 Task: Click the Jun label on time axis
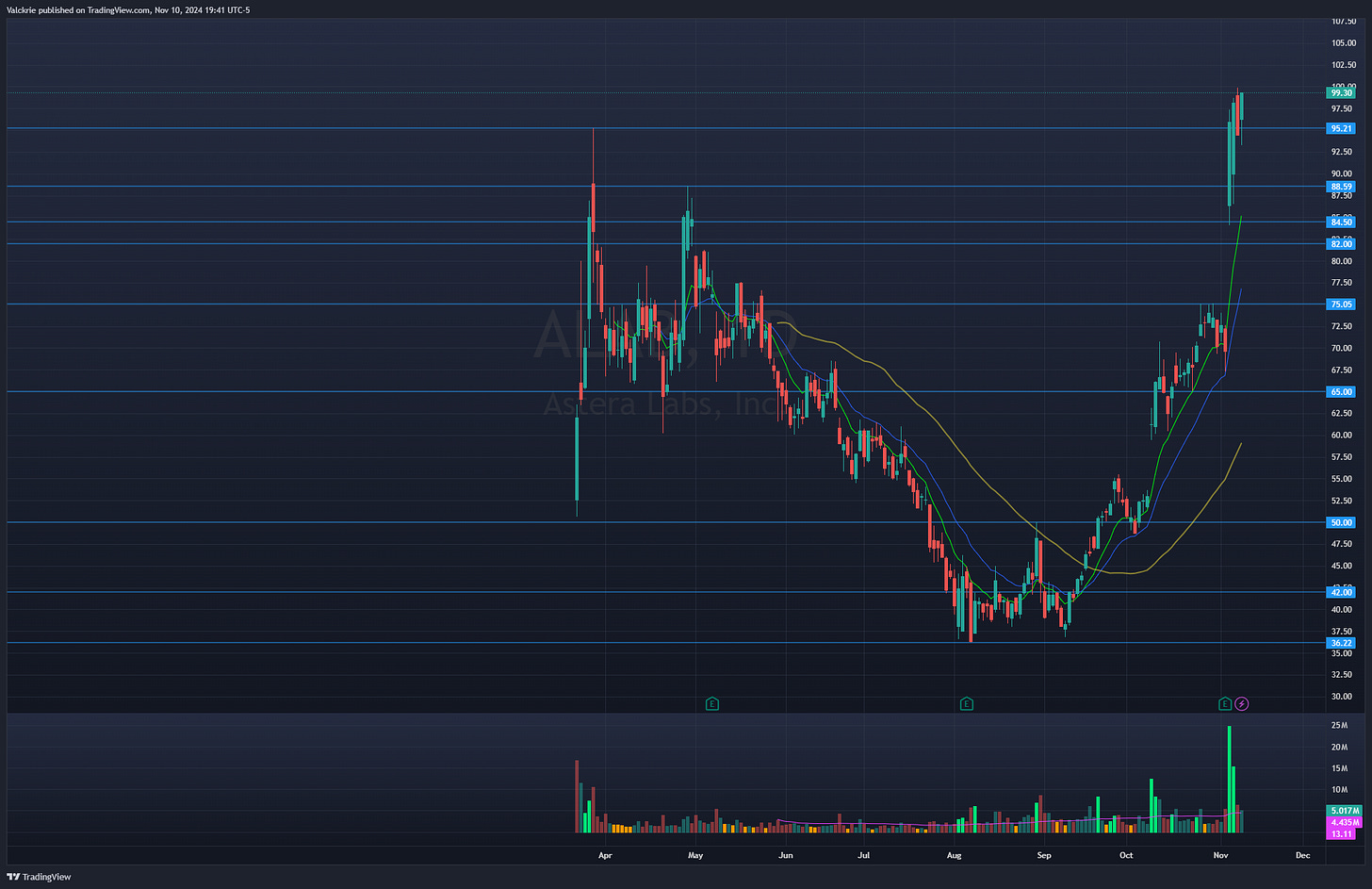point(785,856)
